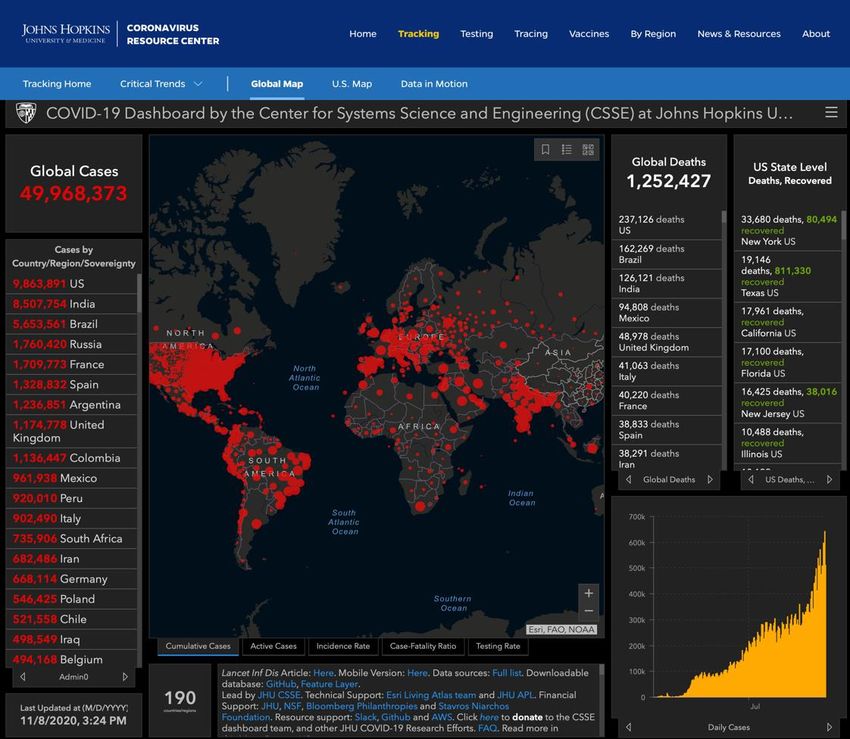Image resolution: width=850 pixels, height=739 pixels.
Task: Click the country cases list scrollbar
Action: click(x=139, y=293)
